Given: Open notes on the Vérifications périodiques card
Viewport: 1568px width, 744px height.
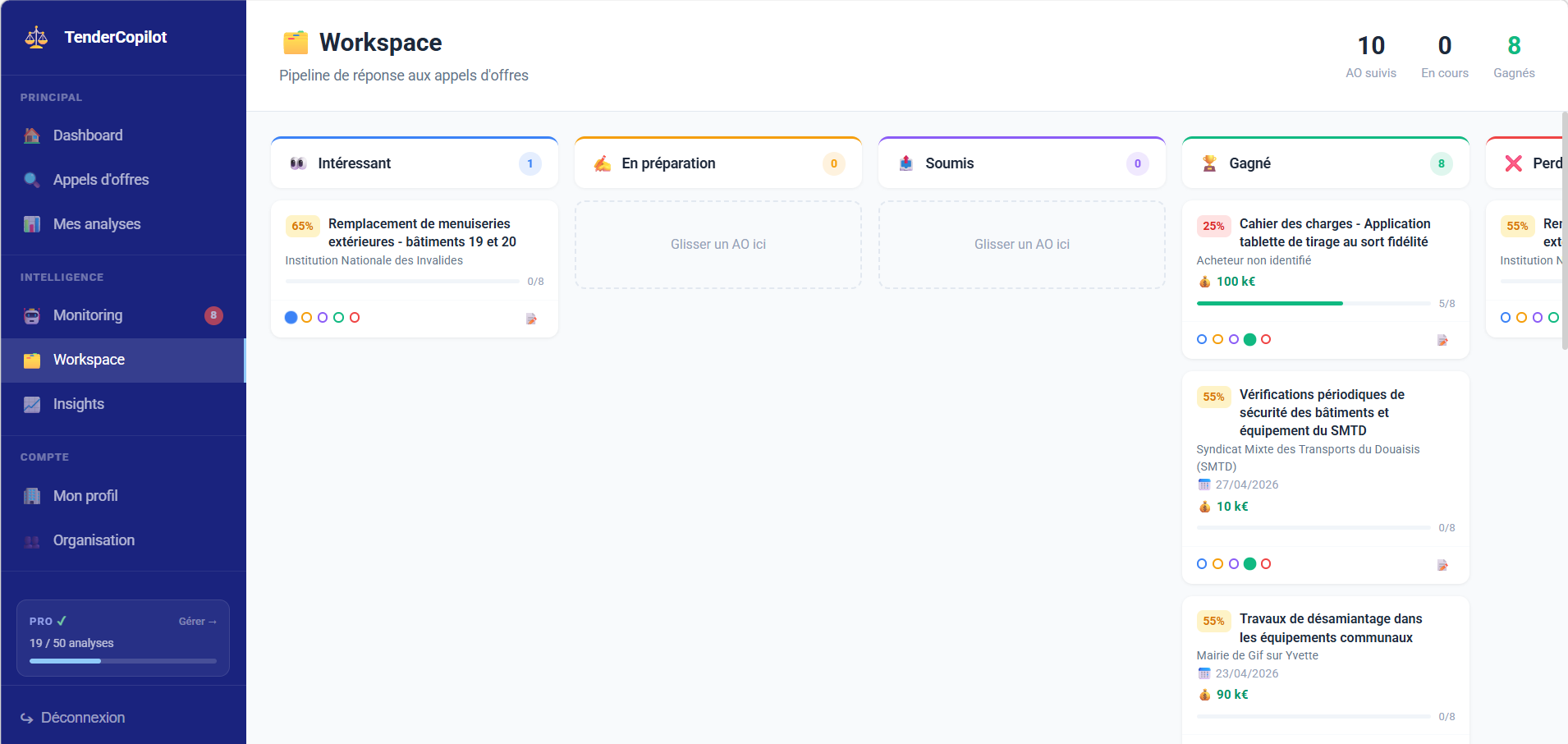Looking at the screenshot, I should pyautogui.click(x=1442, y=564).
